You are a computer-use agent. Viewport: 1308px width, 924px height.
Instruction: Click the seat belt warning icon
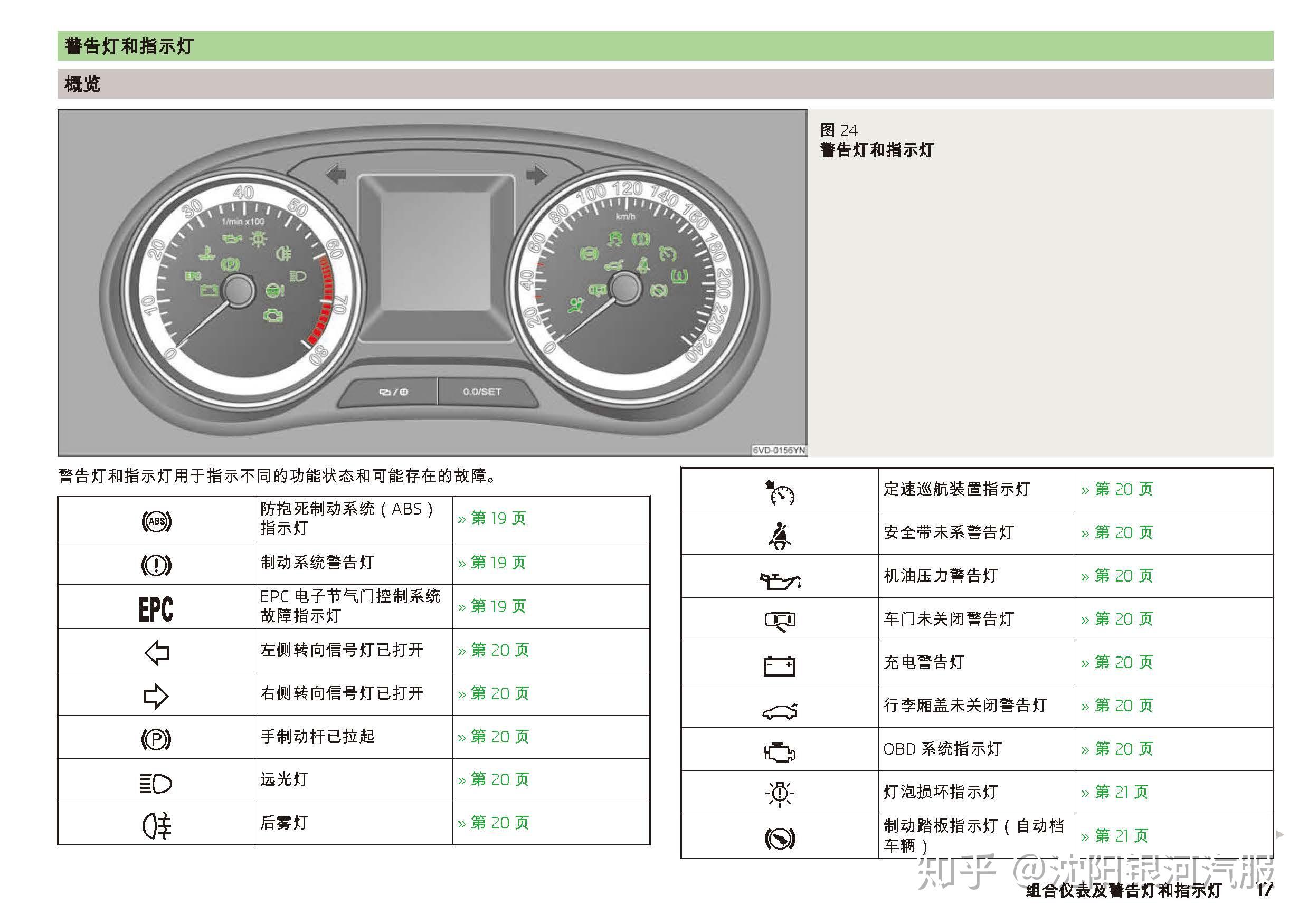point(780,536)
